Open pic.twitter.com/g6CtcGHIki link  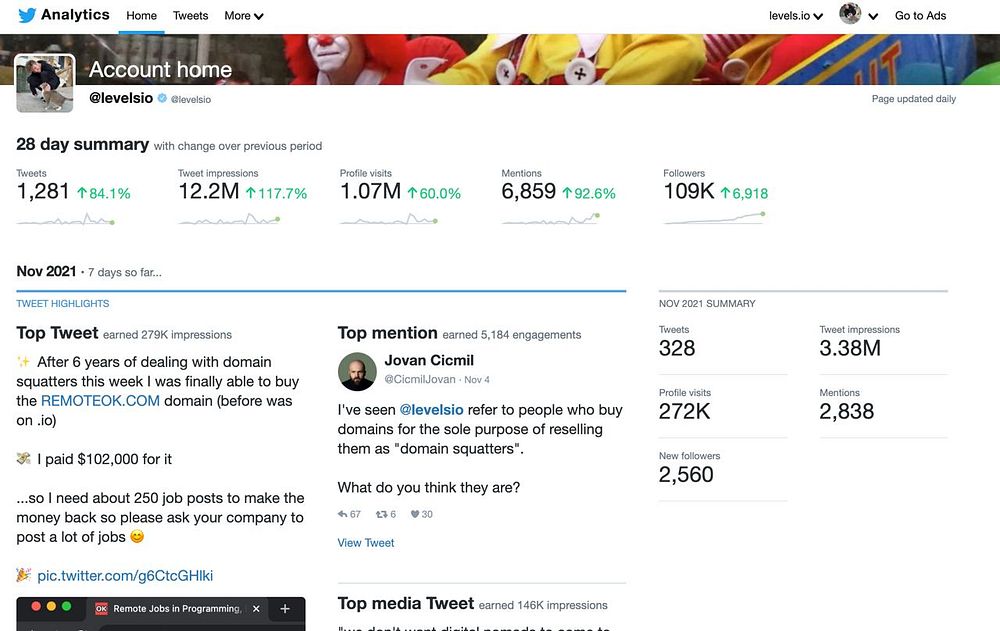pos(125,575)
